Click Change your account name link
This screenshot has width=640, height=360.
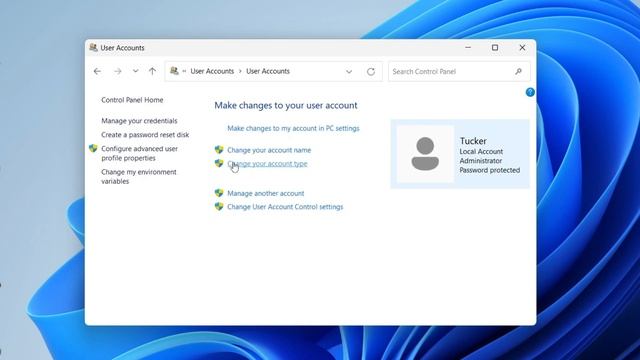269,150
